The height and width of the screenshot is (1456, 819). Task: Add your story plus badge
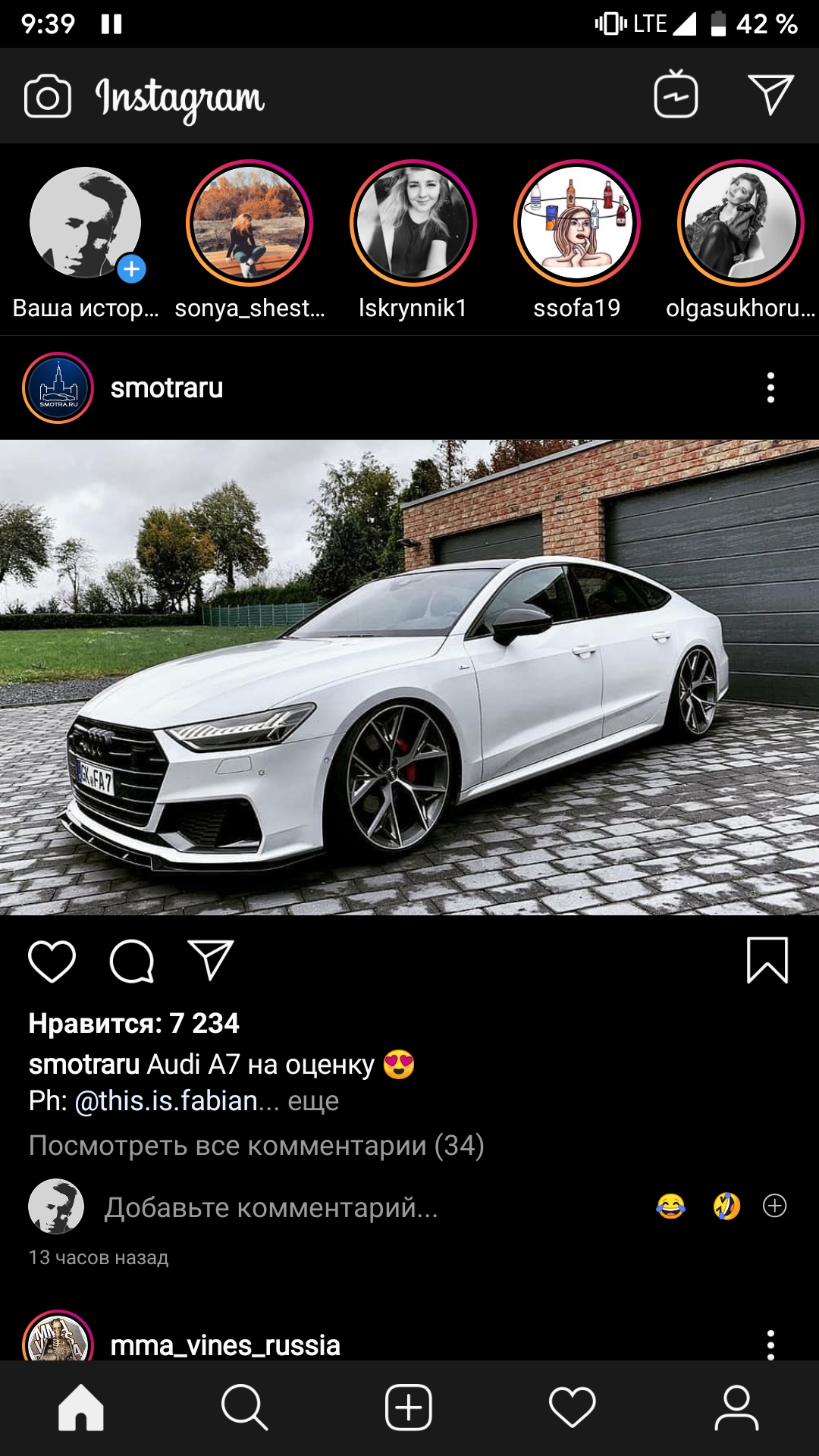click(131, 268)
